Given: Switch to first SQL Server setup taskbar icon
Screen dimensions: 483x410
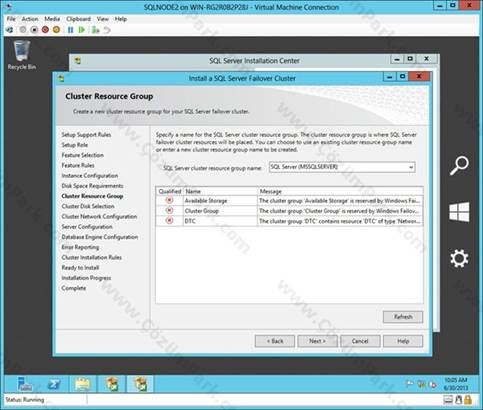Looking at the screenshot, I should (x=112, y=384).
